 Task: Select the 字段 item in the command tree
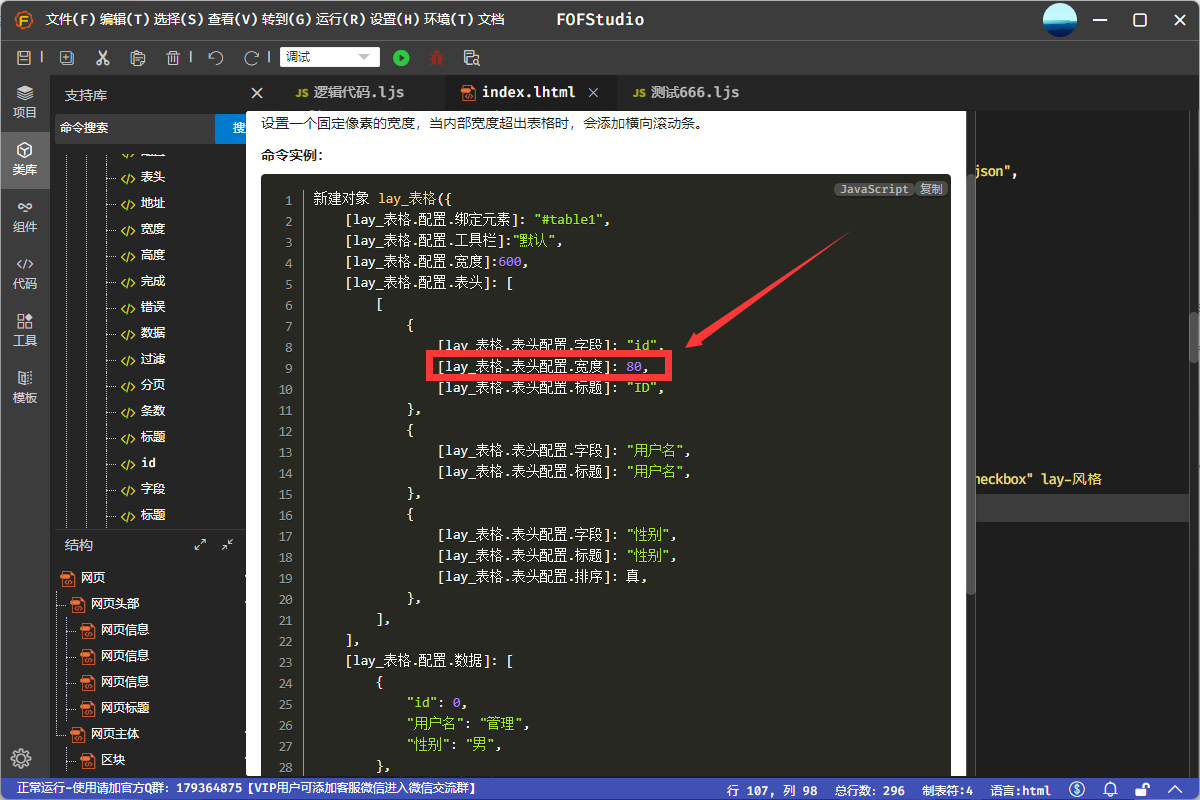152,489
